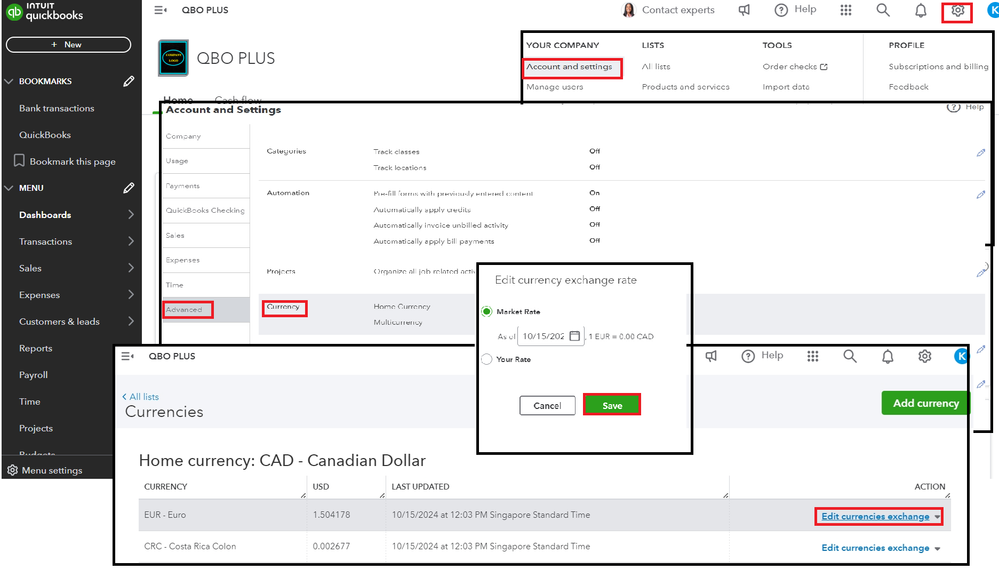999x571 pixels.
Task: Expand the Transactions submenu arrow
Action: (131, 242)
